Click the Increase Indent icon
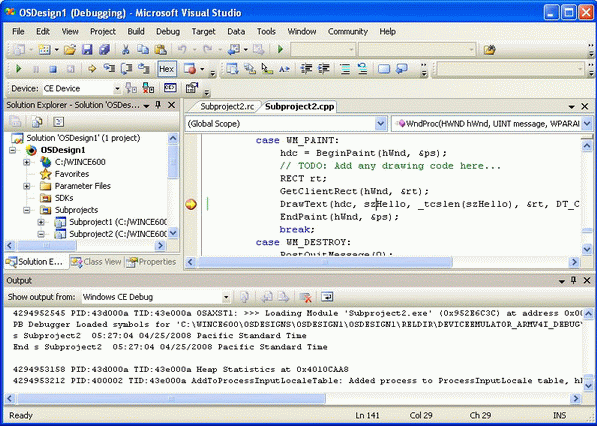The image size is (597, 426). (324, 69)
